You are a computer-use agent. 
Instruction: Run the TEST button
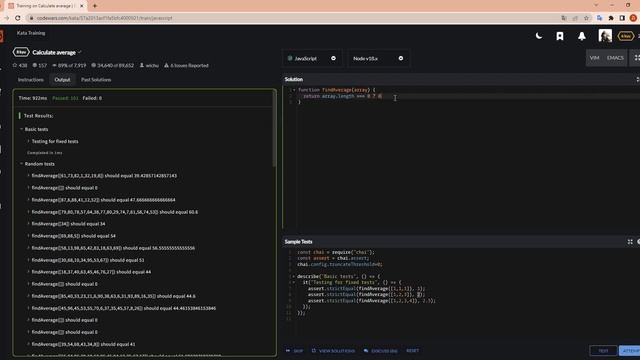tap(603, 351)
